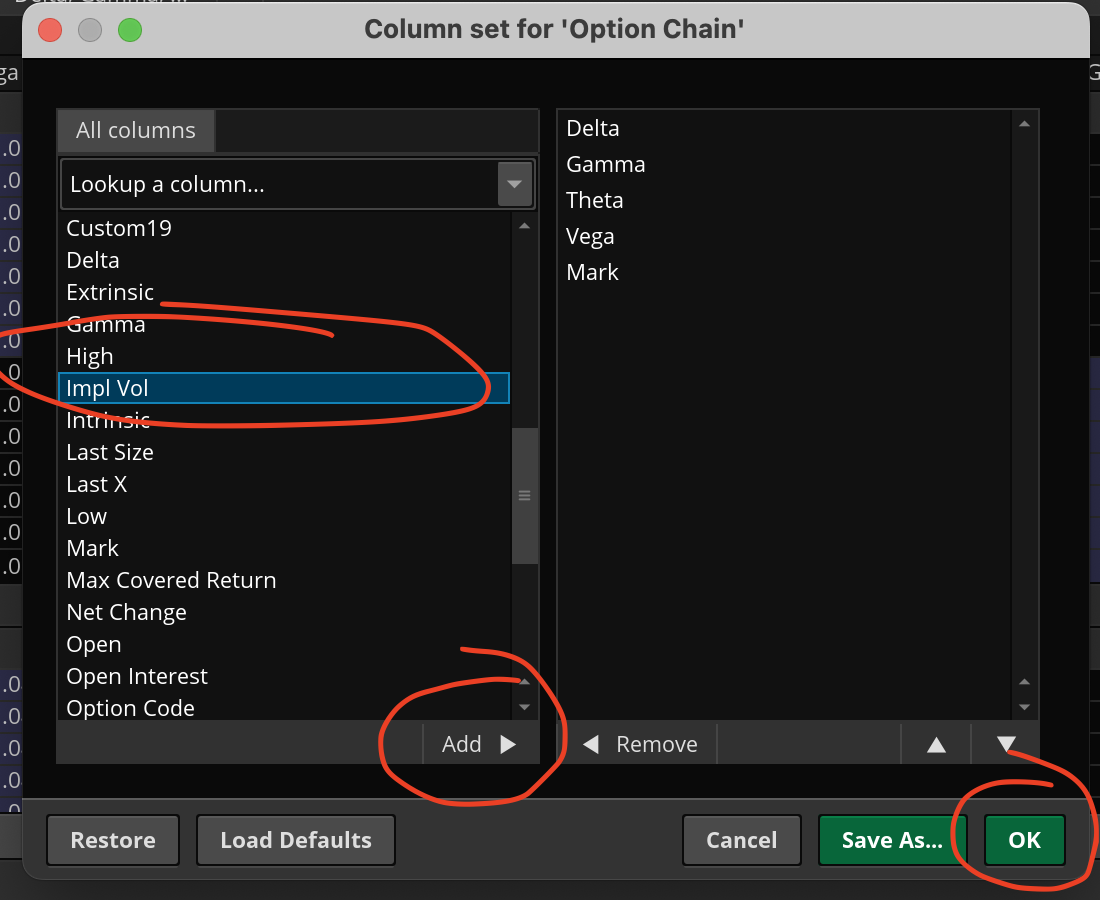Click scroll-up arrow of available columns list
1100x900 pixels.
(524, 226)
